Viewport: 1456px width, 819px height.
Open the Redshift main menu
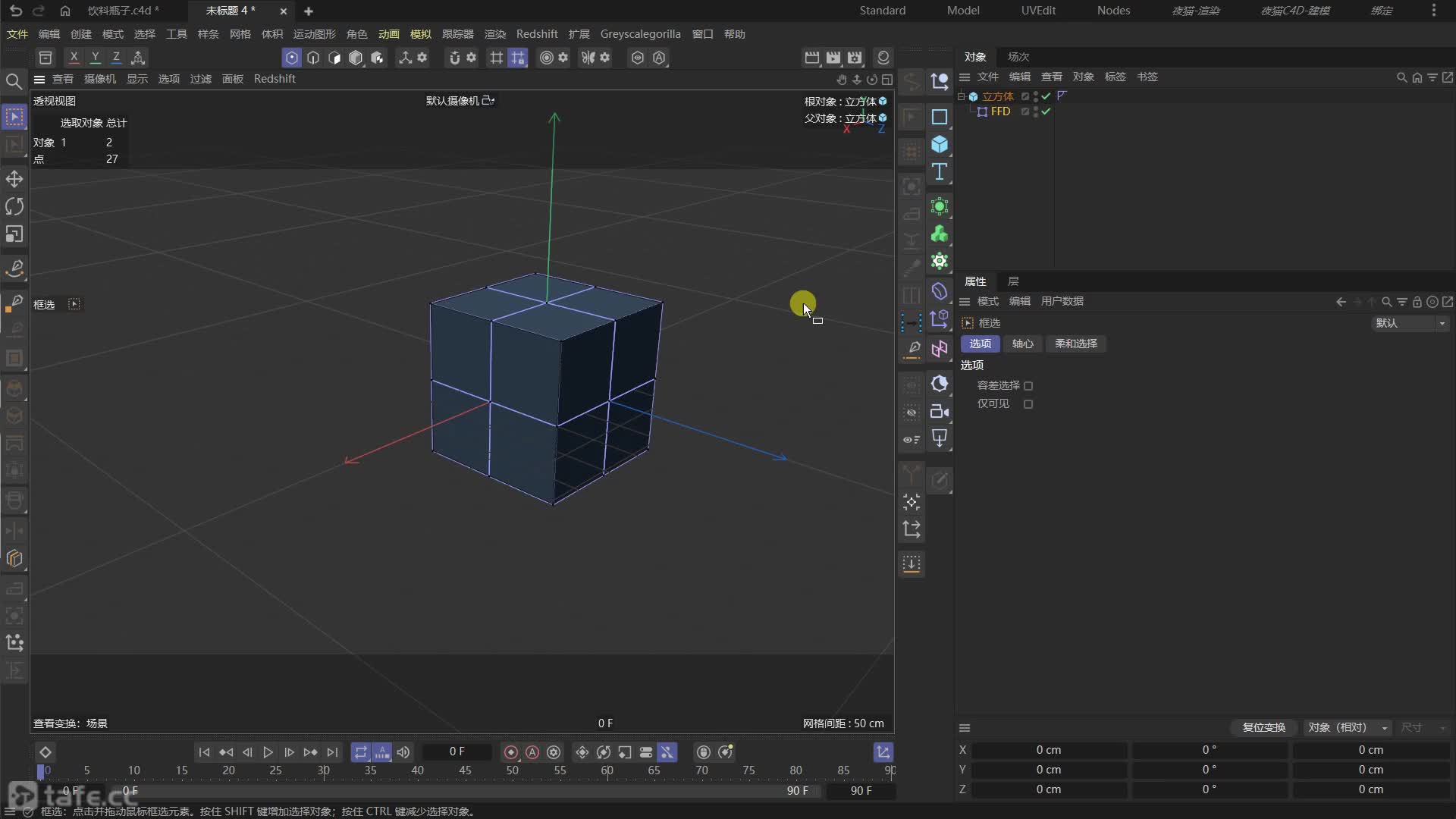pos(537,34)
